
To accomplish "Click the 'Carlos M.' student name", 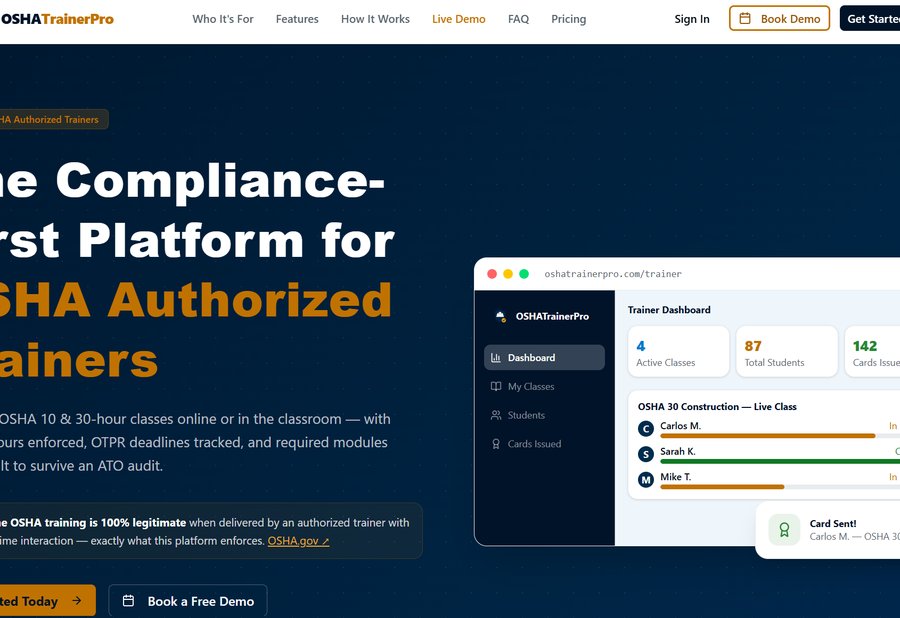I will [x=680, y=426].
